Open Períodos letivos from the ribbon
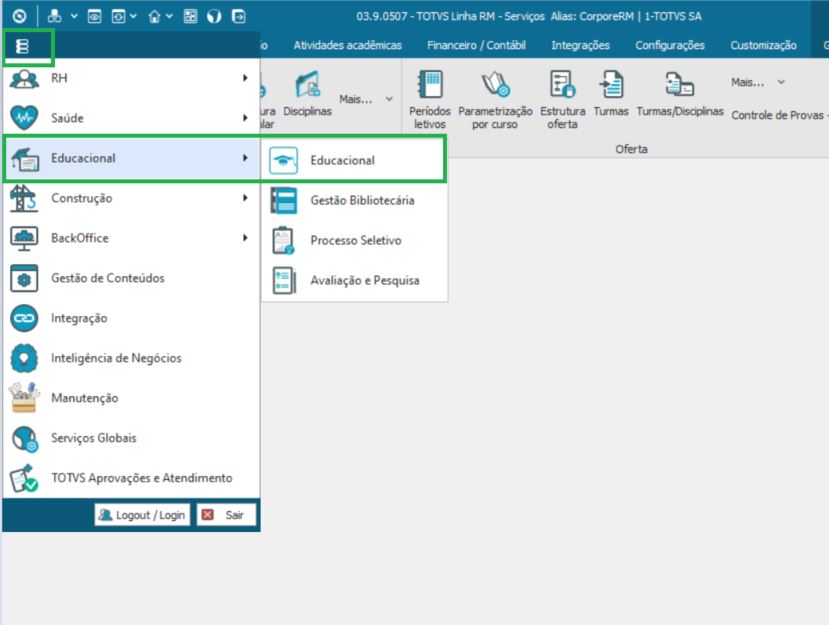Image resolution: width=829 pixels, height=625 pixels. 430,99
